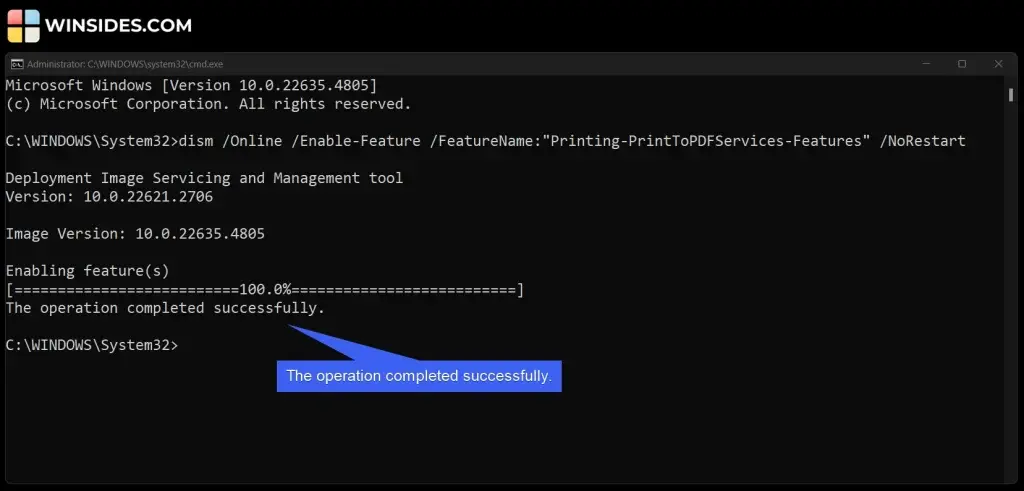Screen dimensions: 1024x491
Task: Click the Microsoft Windows version header line
Action: pyautogui.click(x=191, y=86)
